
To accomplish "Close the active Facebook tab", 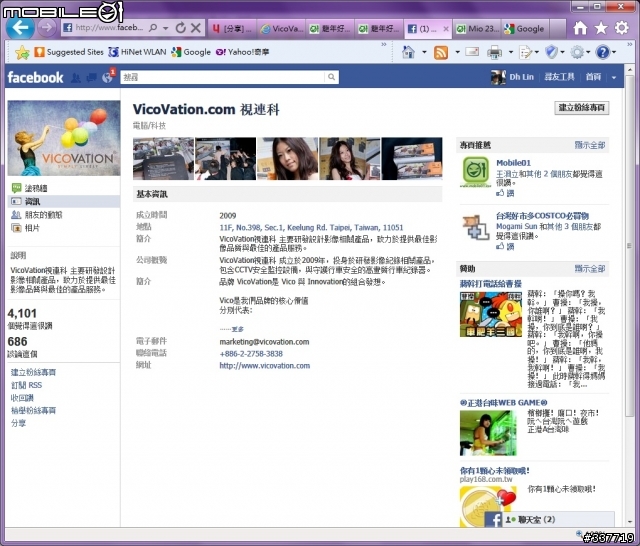I will pos(446,29).
